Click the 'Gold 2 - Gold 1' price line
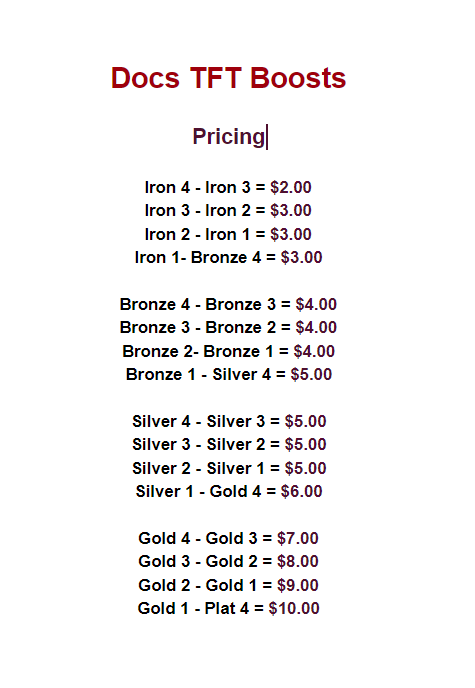The width and height of the screenshot is (475, 688). (229, 586)
